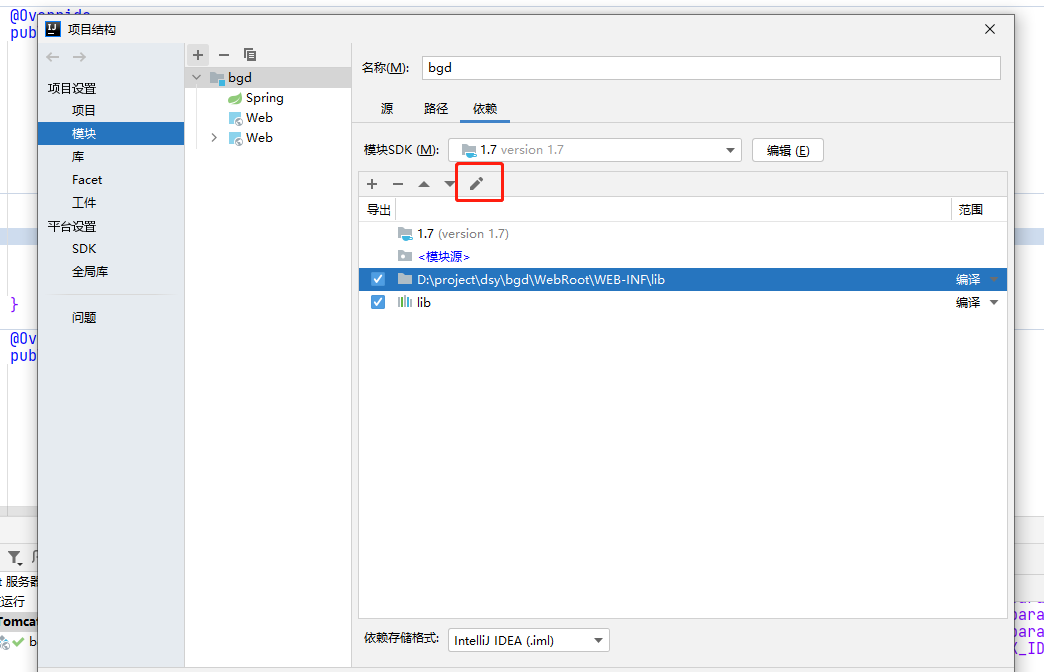Select the <模块源> dependency row
Viewport: 1044px width, 672px height.
[682, 256]
